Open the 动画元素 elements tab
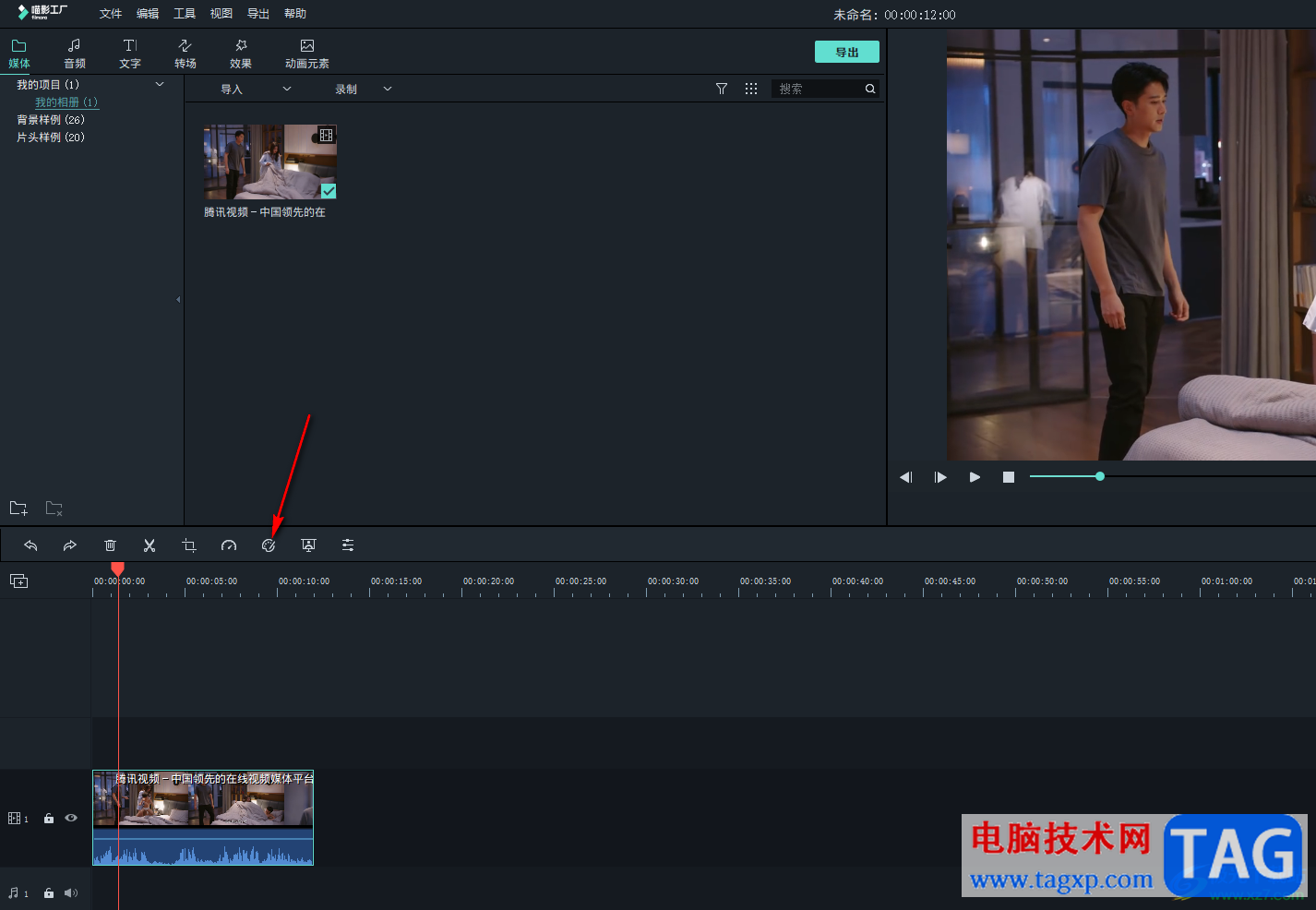 307,54
